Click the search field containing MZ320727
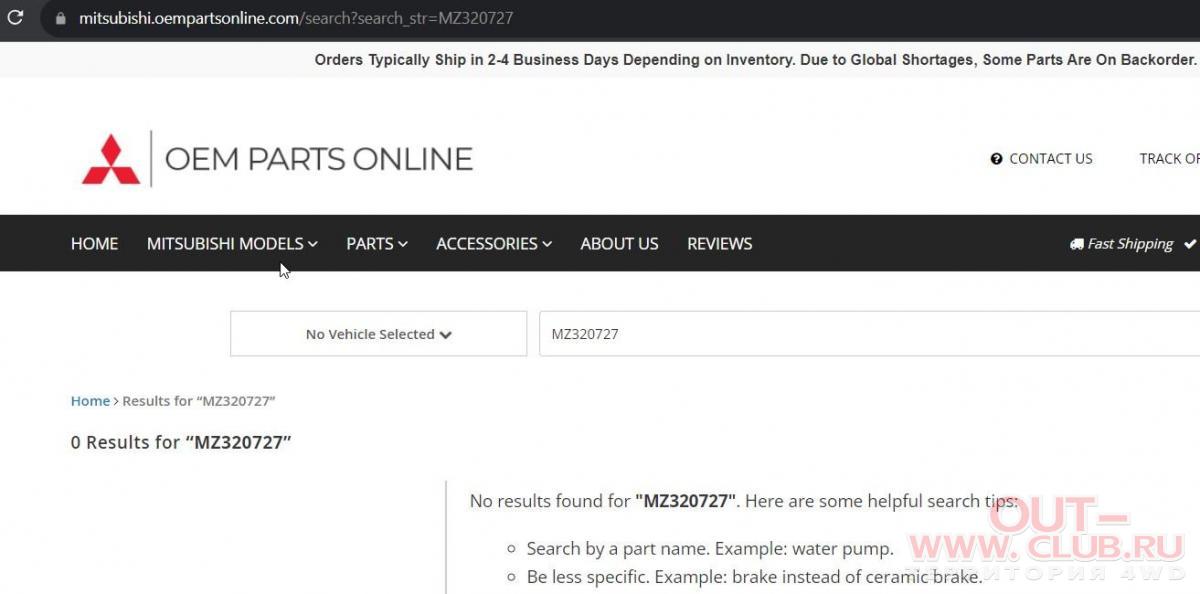Screen dimensions: 1200x594 pyautogui.click(x=869, y=334)
